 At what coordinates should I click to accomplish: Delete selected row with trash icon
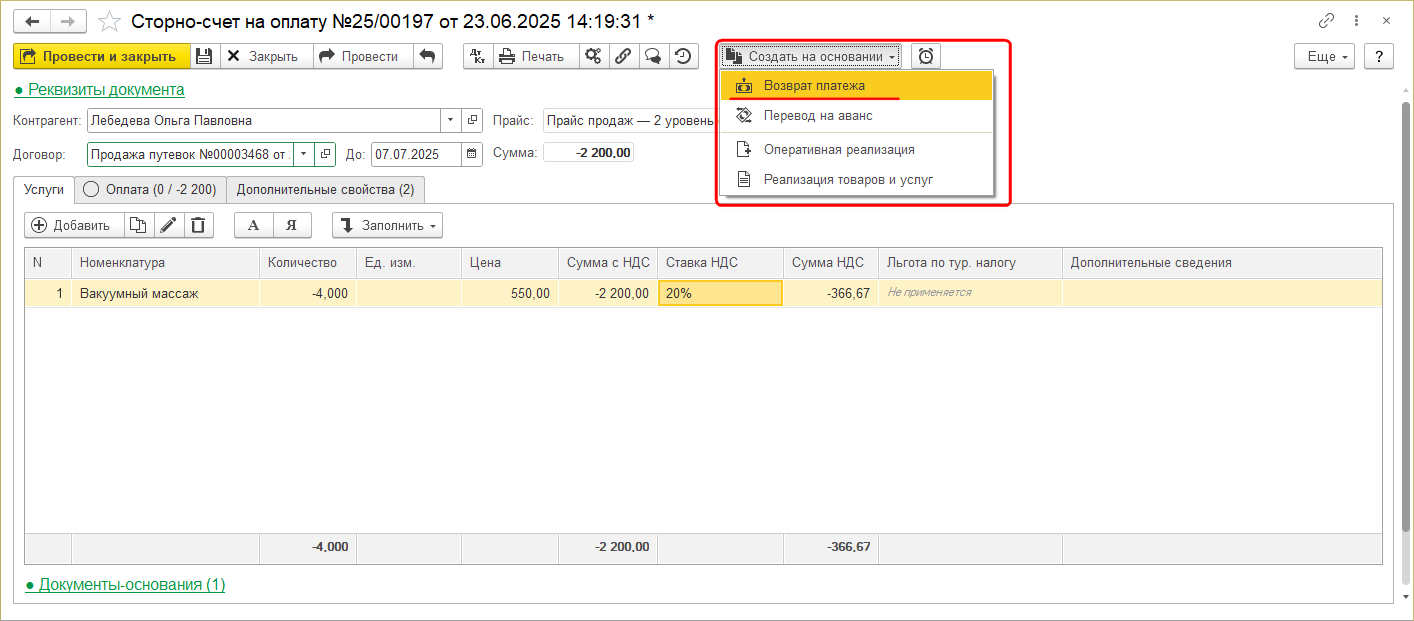(198, 225)
